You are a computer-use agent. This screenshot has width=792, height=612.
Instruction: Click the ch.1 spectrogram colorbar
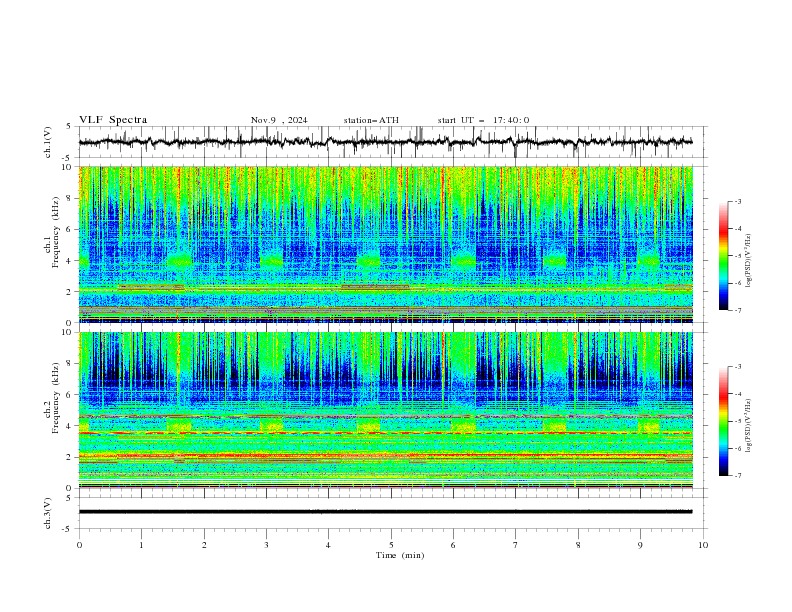pos(724,256)
